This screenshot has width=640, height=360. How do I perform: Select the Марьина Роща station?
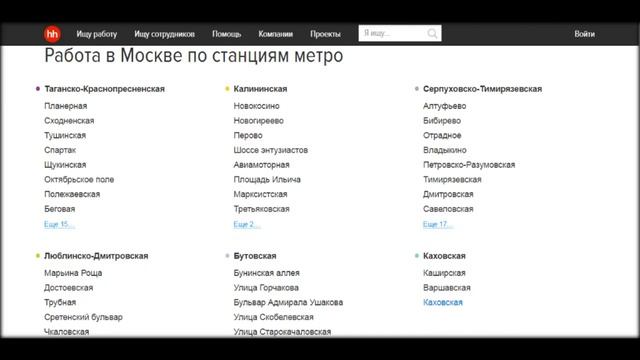(x=73, y=273)
